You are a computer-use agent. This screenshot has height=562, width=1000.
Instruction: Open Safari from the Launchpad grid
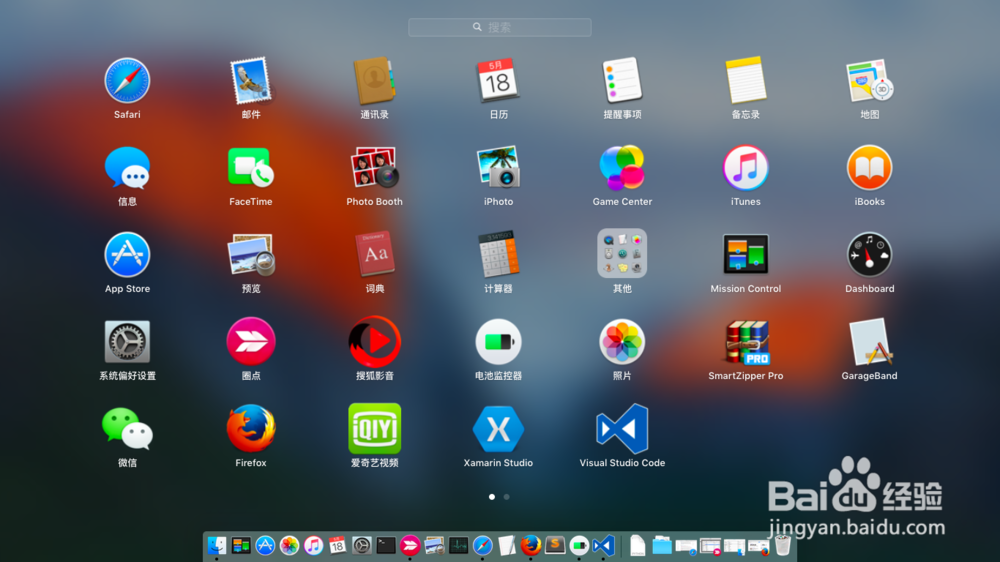pos(127,81)
